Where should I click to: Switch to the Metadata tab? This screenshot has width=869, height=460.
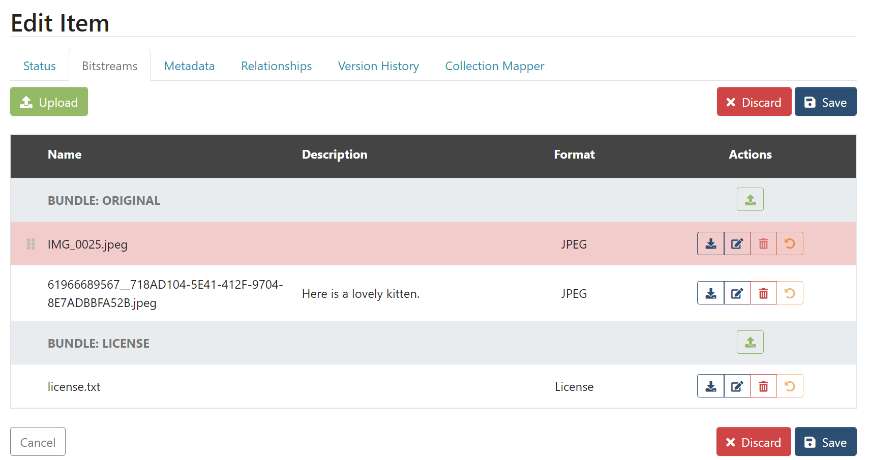pos(189,66)
